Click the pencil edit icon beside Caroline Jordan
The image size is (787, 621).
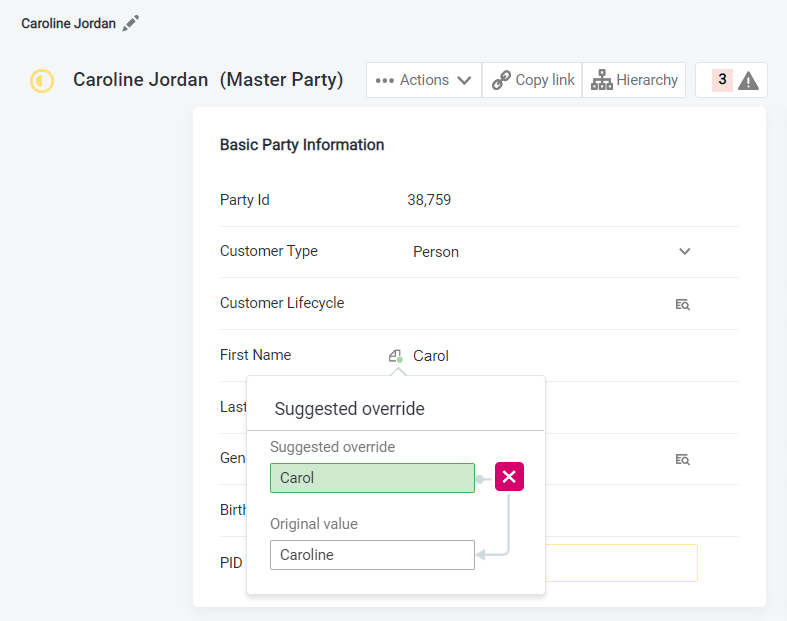131,23
